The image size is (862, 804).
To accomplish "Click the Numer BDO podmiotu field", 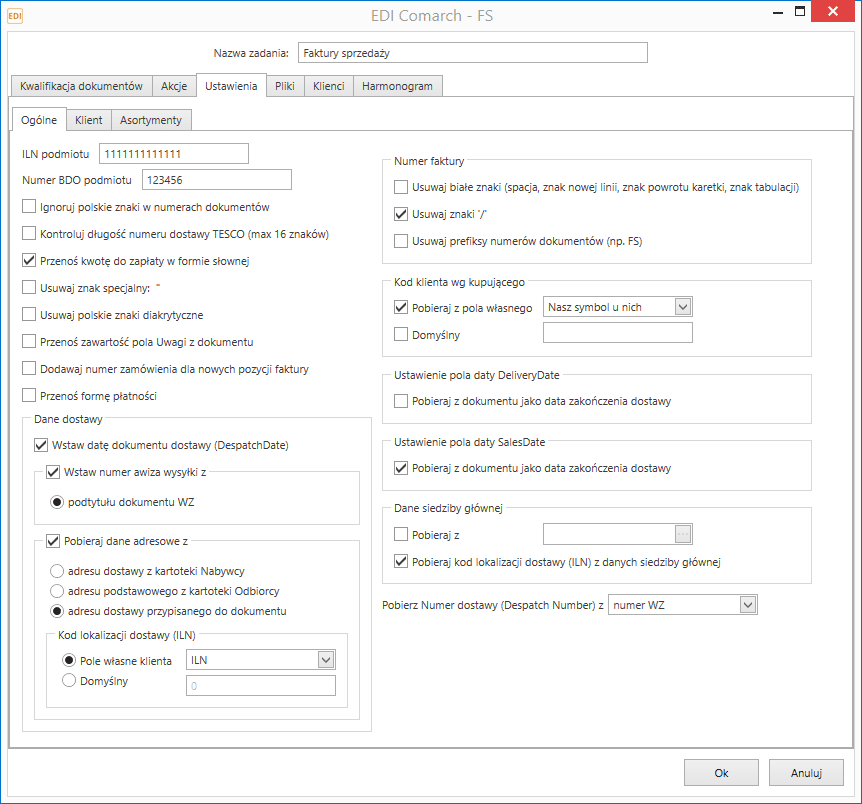I will pos(217,180).
